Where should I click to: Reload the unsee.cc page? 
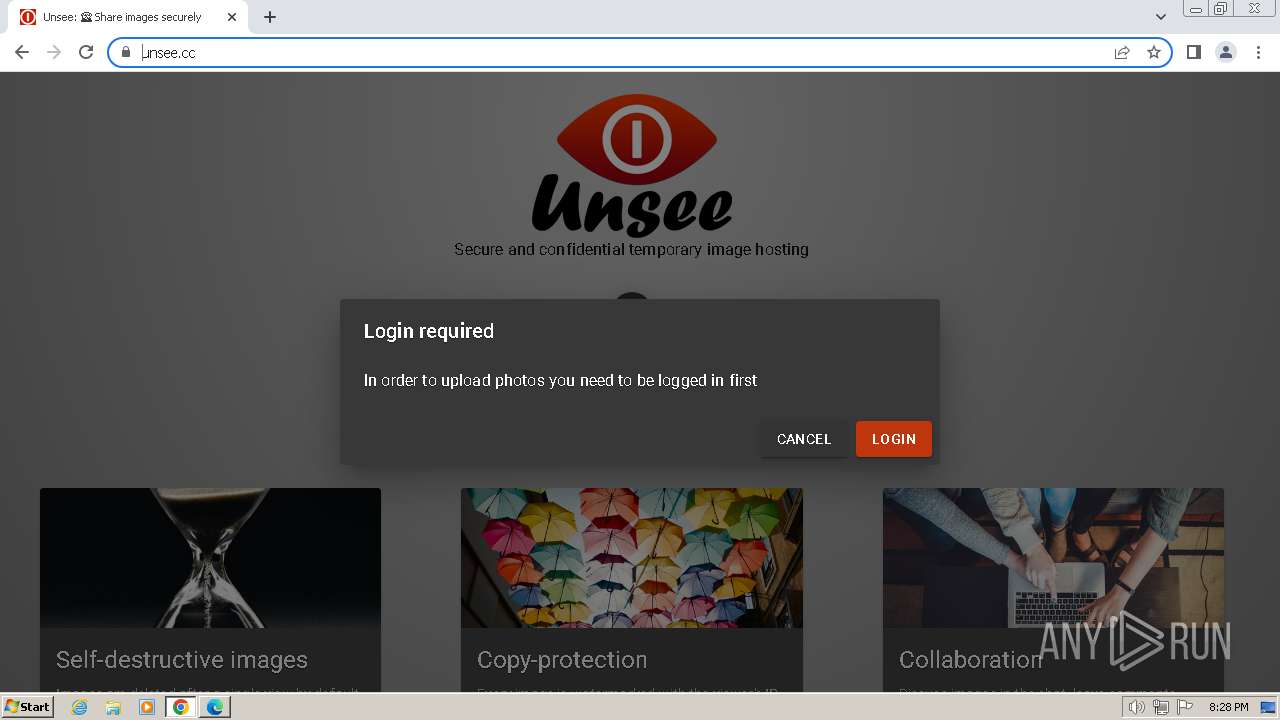pyautogui.click(x=86, y=52)
